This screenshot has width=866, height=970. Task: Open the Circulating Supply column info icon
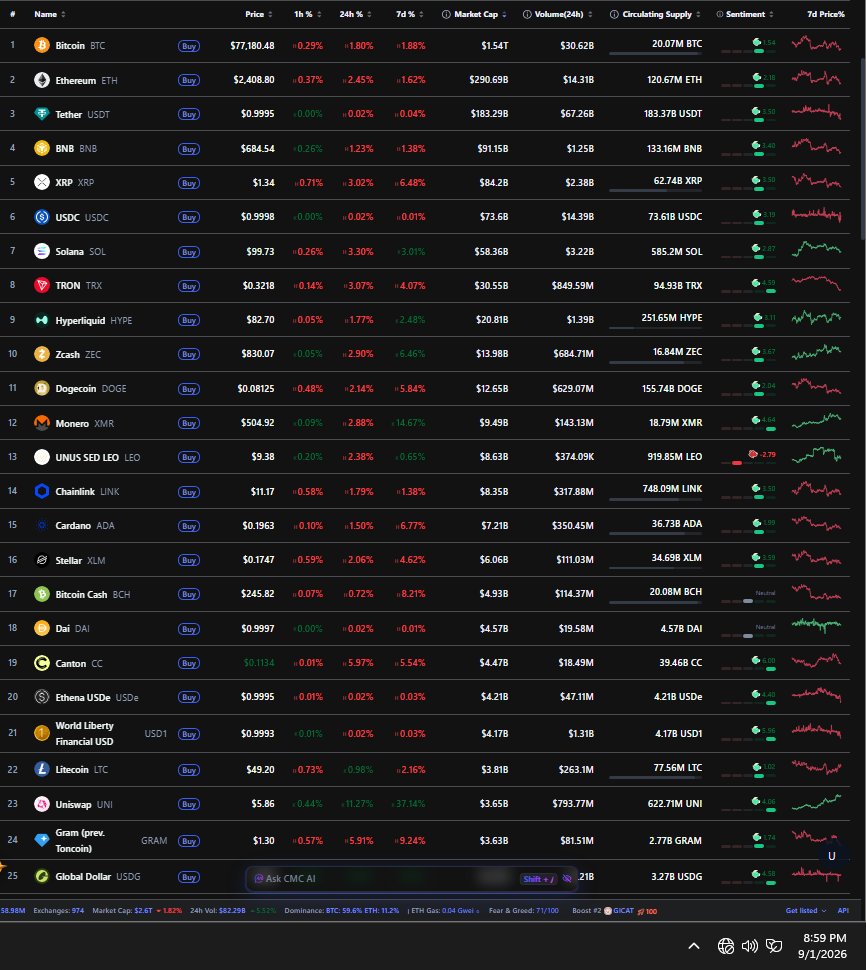(614, 14)
